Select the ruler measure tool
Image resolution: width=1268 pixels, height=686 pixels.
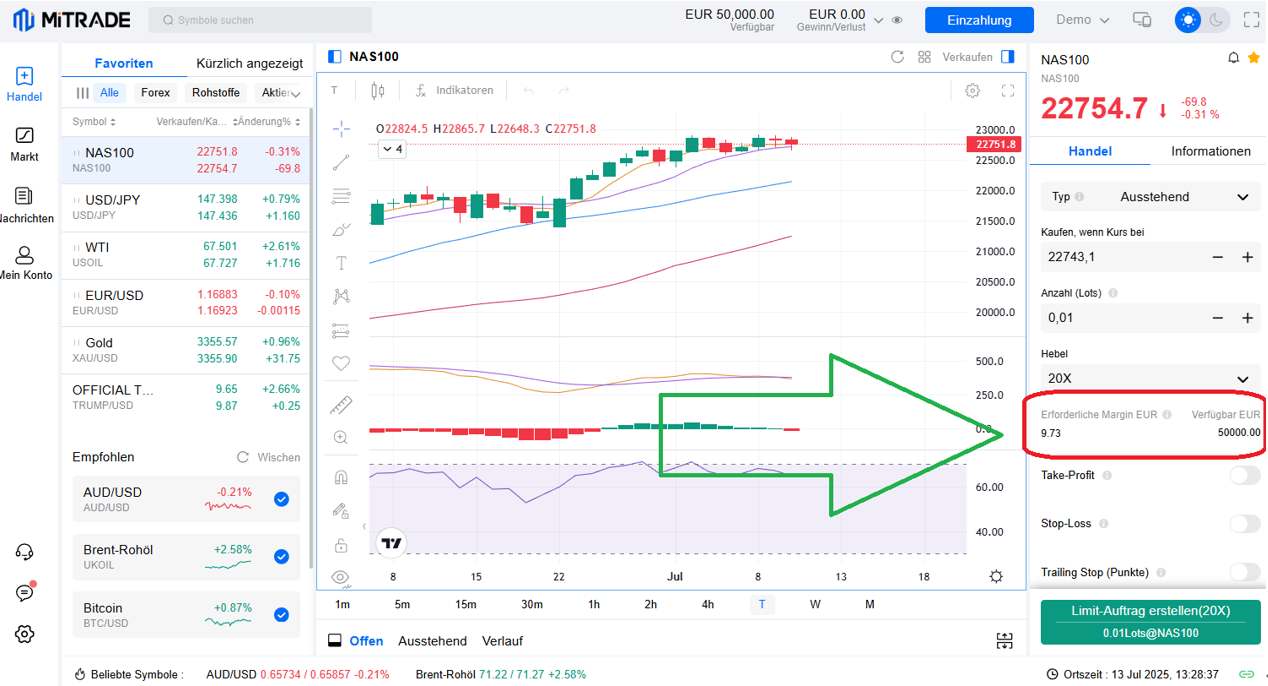pyautogui.click(x=341, y=405)
